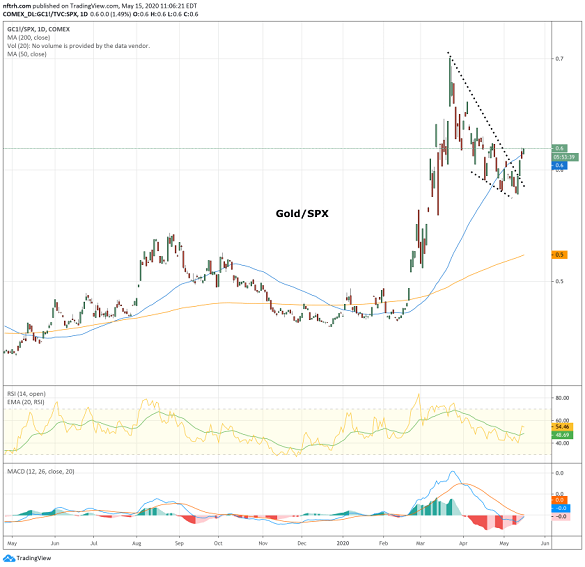This screenshot has width=585, height=567.
Task: Select the blue 0.6 MA price tag
Action: (559, 165)
